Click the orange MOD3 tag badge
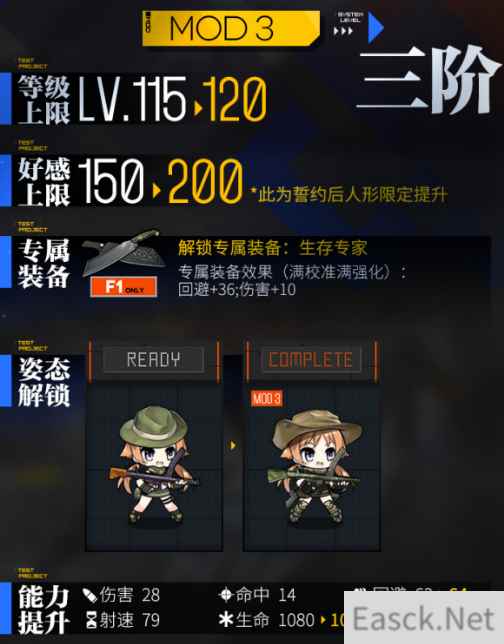Image resolution: width=504 pixels, height=644 pixels. coord(267,398)
